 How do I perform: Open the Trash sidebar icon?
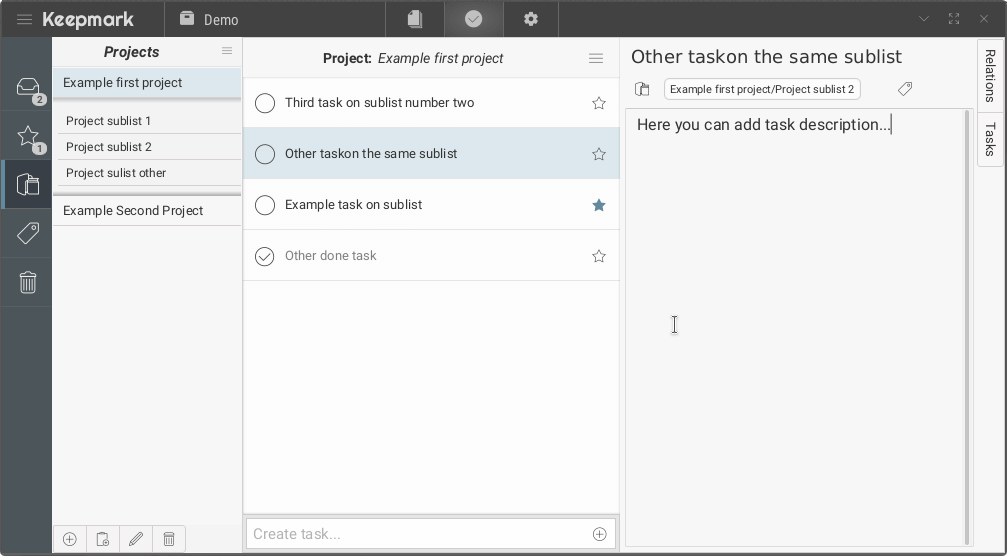[x=27, y=283]
